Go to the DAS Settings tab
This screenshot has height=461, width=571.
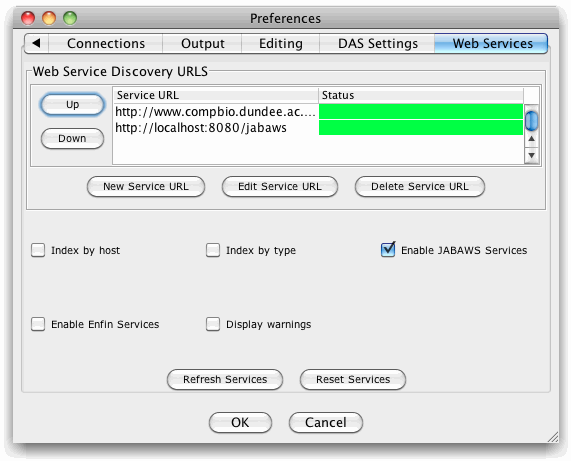click(x=377, y=43)
